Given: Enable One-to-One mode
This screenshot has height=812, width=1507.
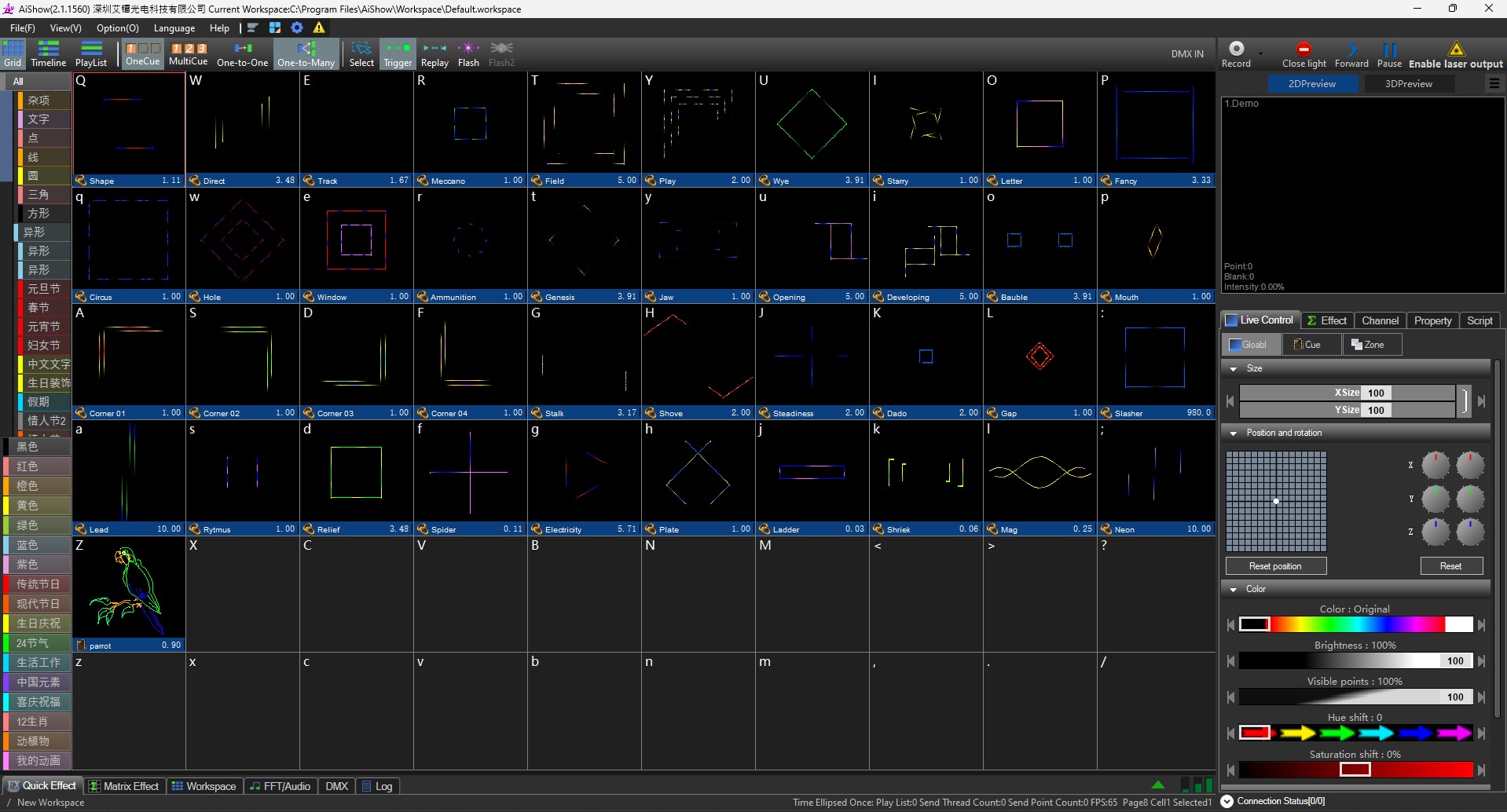Looking at the screenshot, I should [x=243, y=54].
